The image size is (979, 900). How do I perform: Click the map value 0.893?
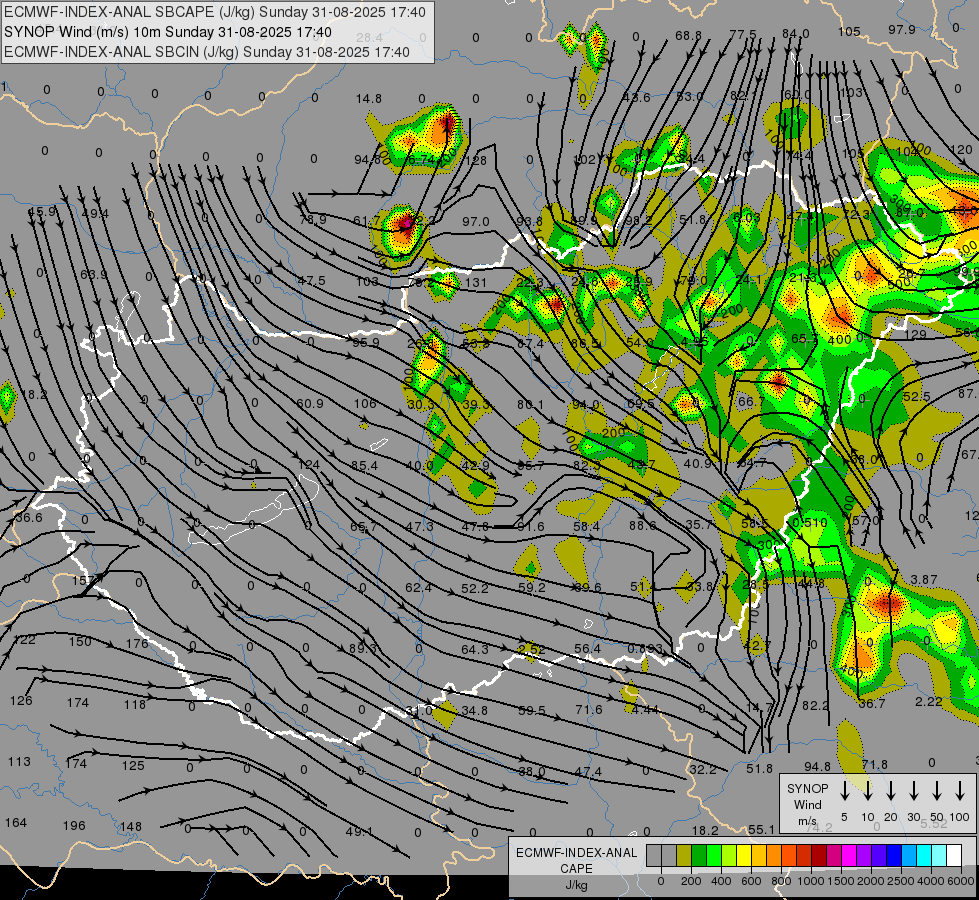pos(645,649)
